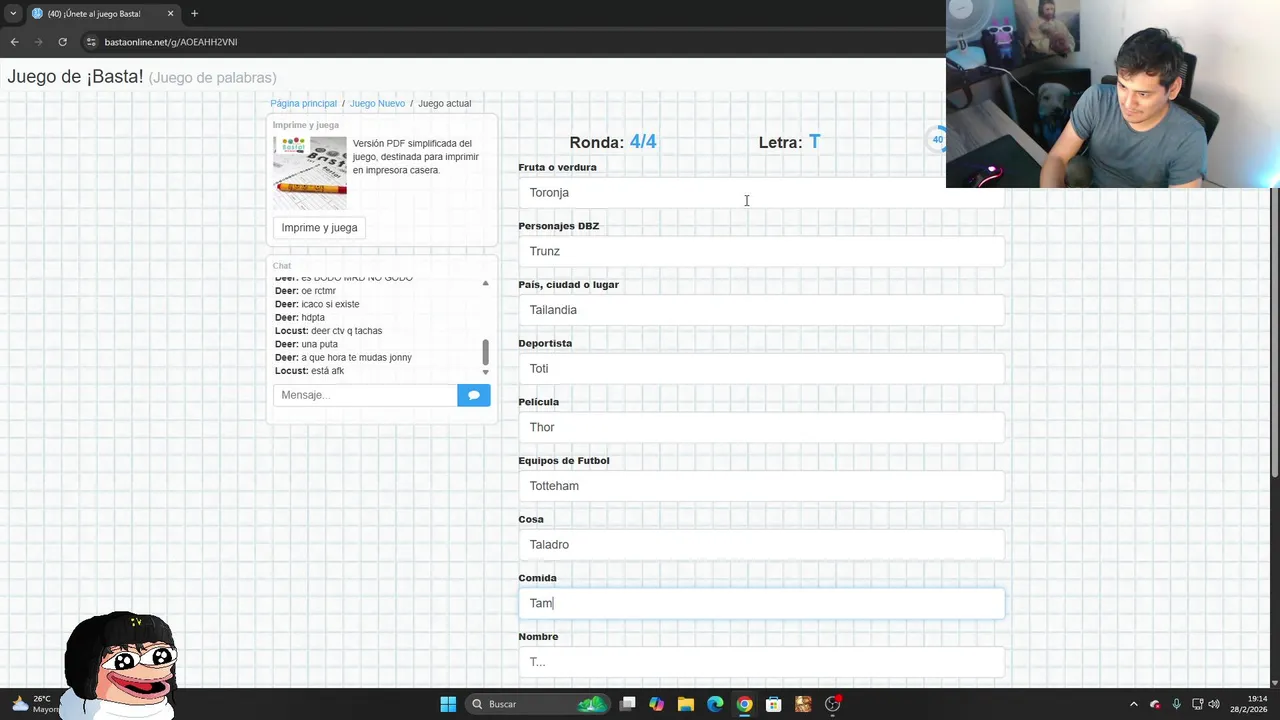Click the Letra T indicator

tap(789, 142)
